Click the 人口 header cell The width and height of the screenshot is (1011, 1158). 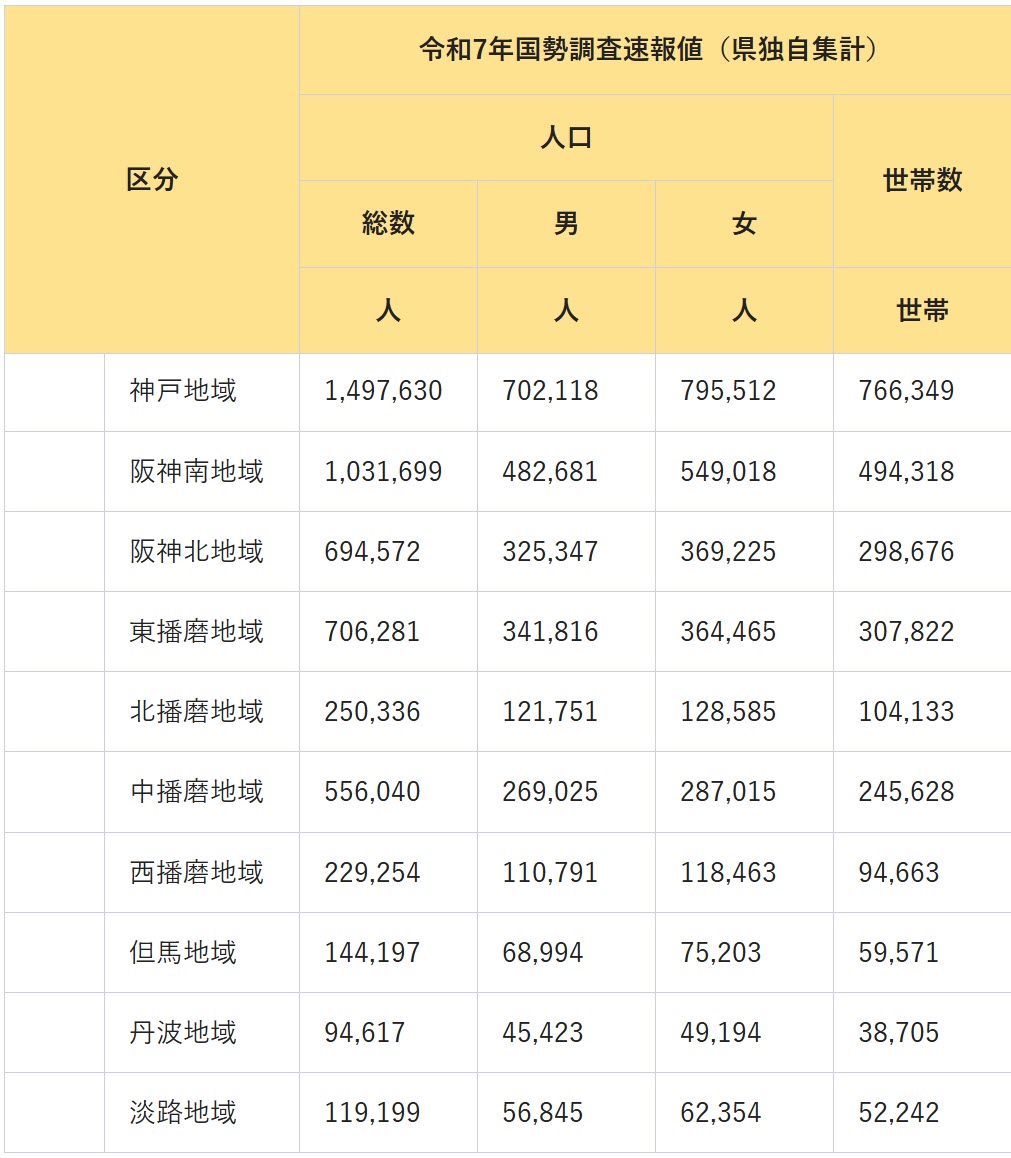point(566,137)
